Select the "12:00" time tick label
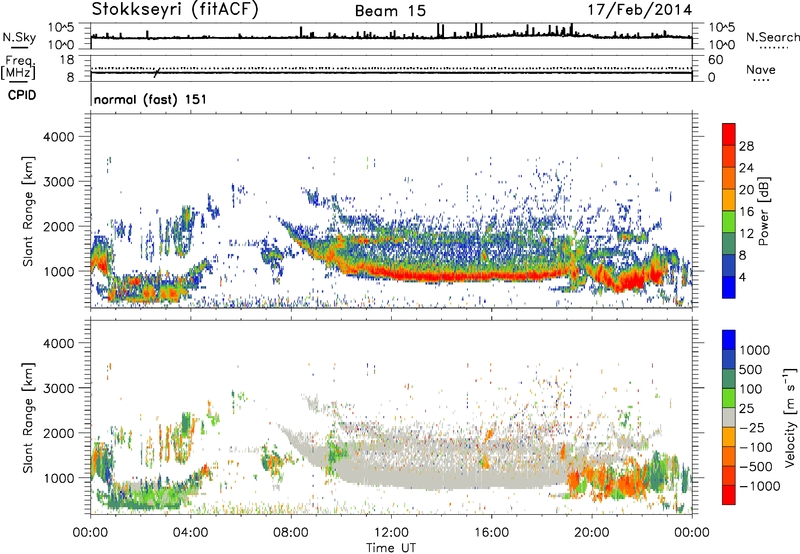Image resolution: width=800 pixels, height=554 pixels. pos(391,533)
